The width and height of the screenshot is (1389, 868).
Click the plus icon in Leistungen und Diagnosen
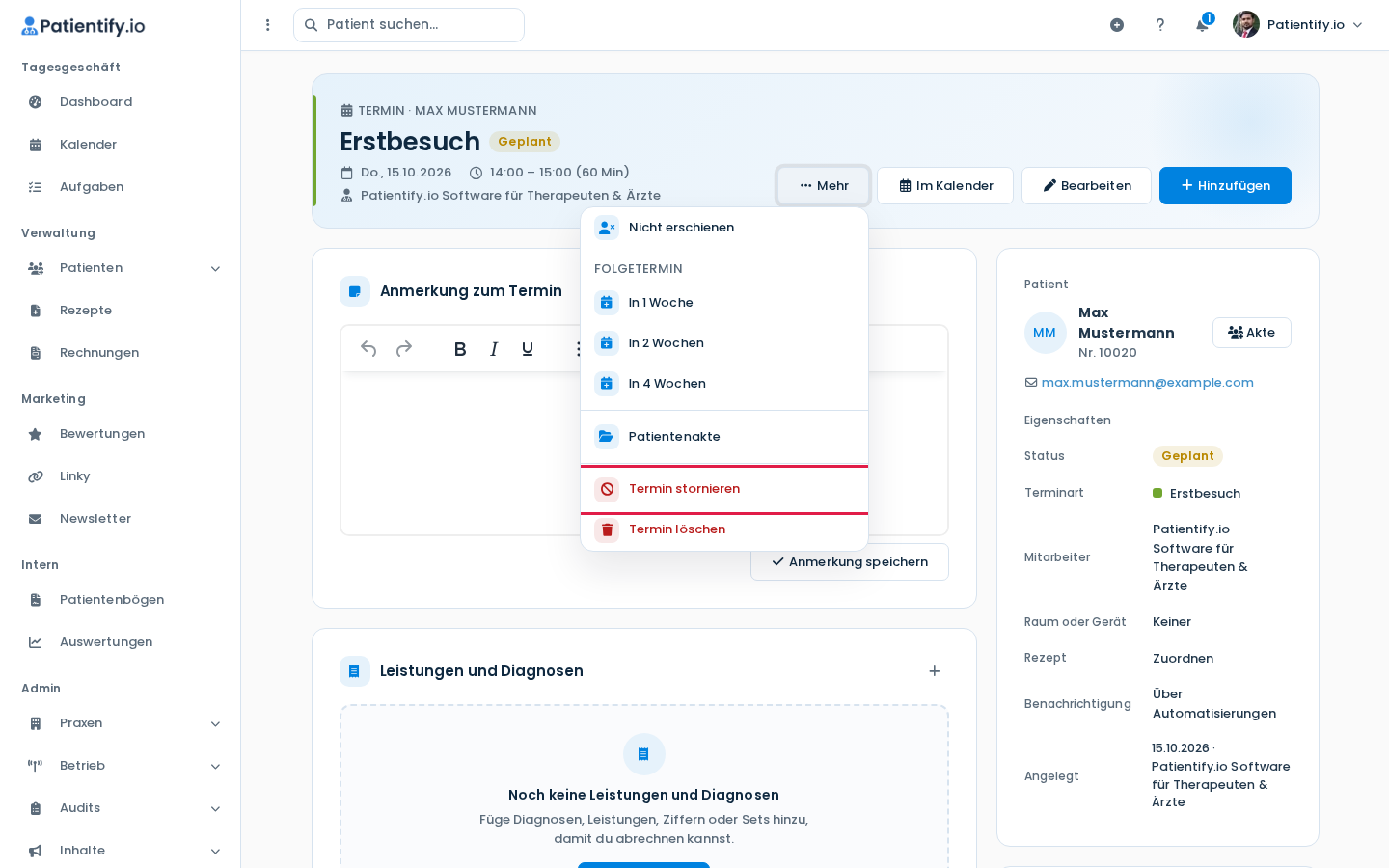(934, 671)
